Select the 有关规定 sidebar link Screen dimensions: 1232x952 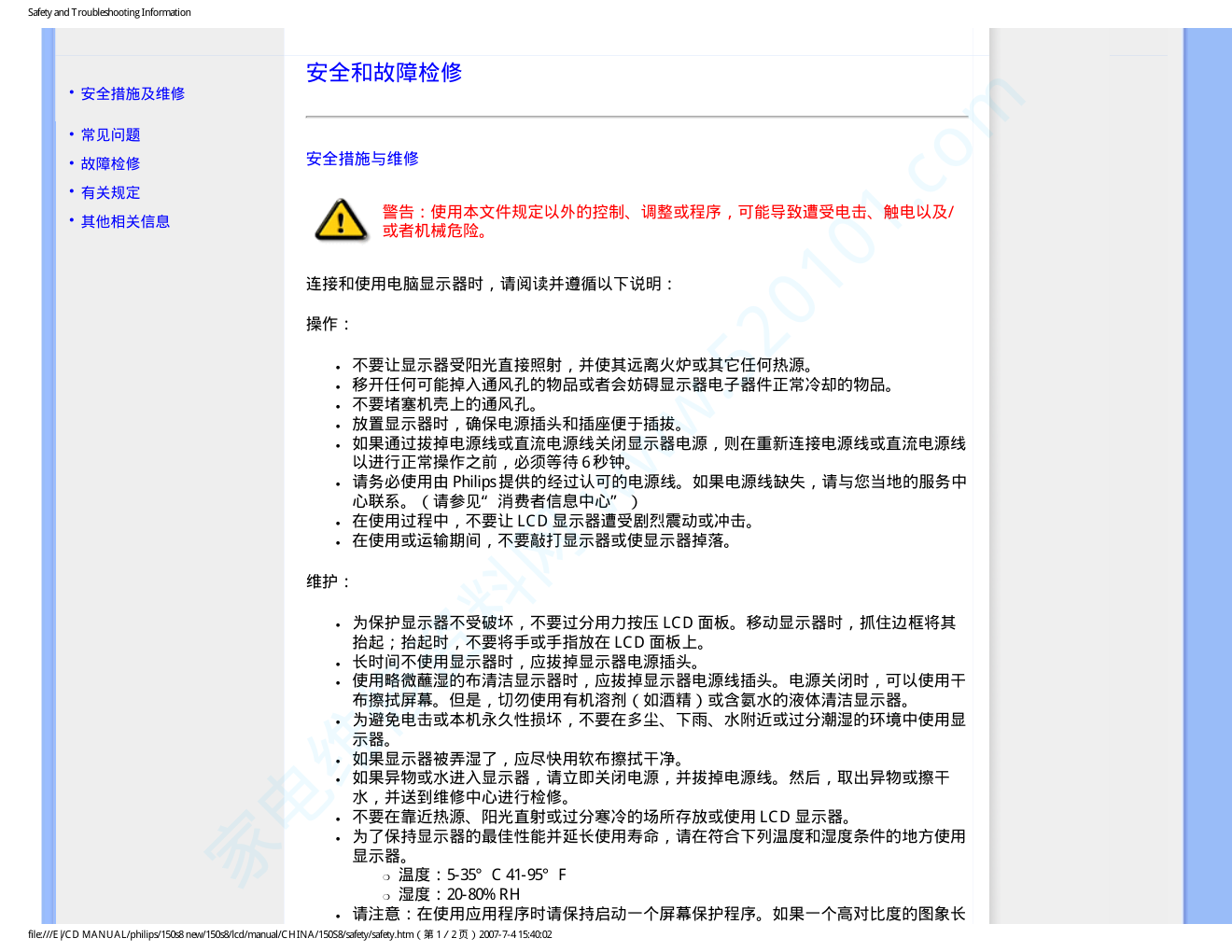110,192
